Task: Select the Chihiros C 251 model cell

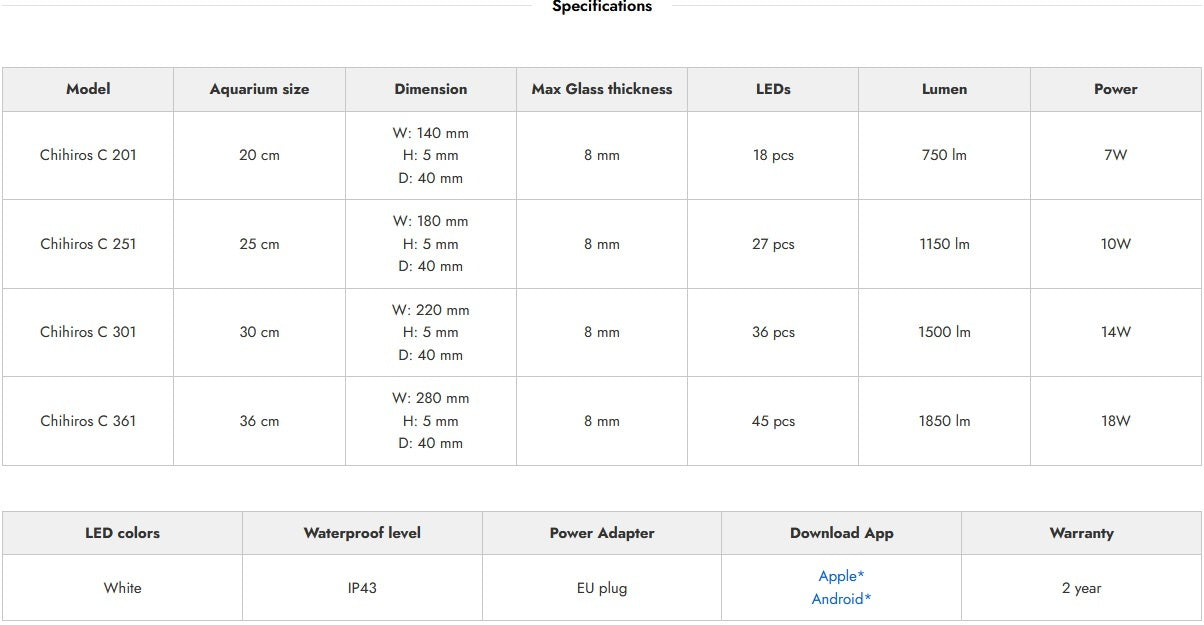Action: (88, 244)
